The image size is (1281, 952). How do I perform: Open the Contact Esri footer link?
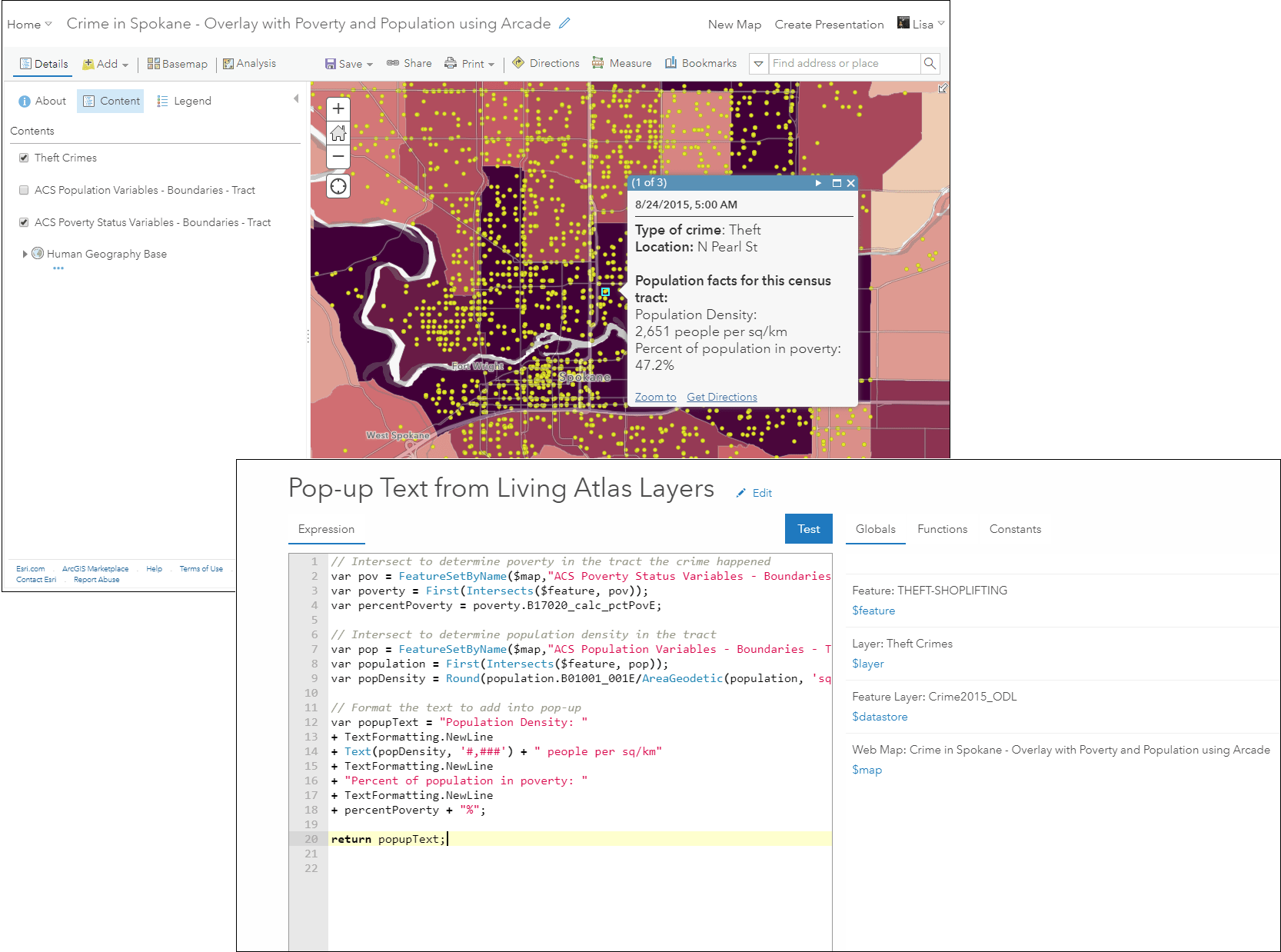coord(36,580)
